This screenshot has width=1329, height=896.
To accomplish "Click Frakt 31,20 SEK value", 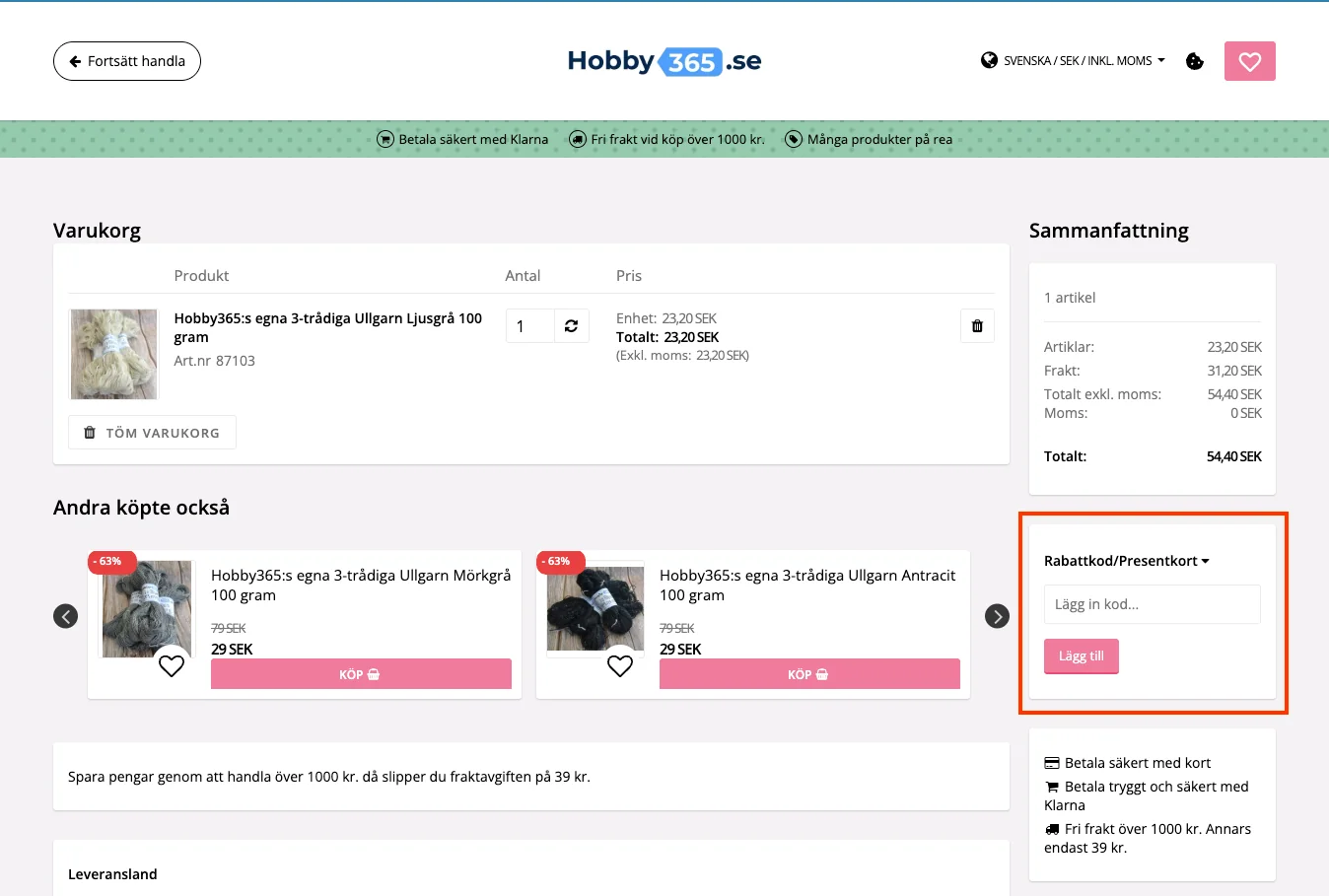I will (1234, 371).
